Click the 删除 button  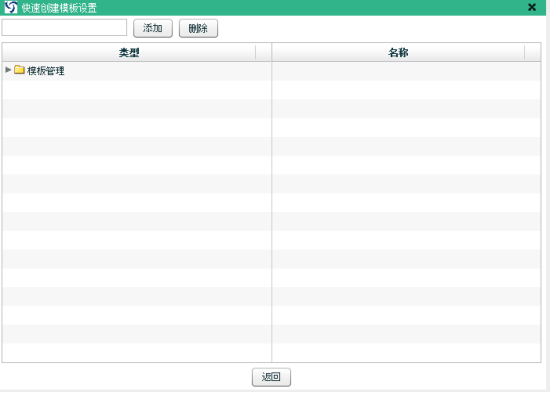pyautogui.click(x=198, y=28)
